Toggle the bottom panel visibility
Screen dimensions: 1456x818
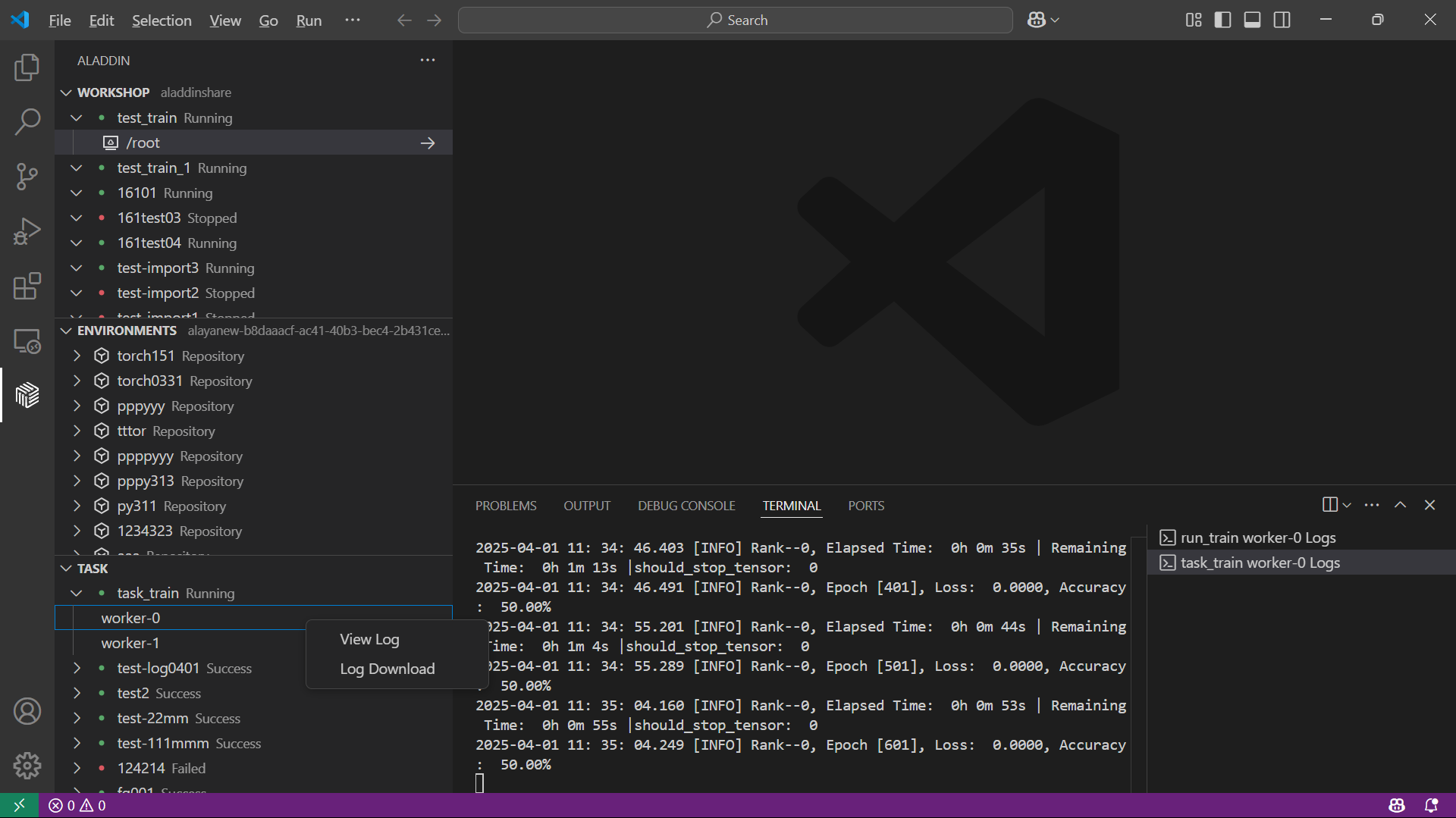click(1252, 20)
